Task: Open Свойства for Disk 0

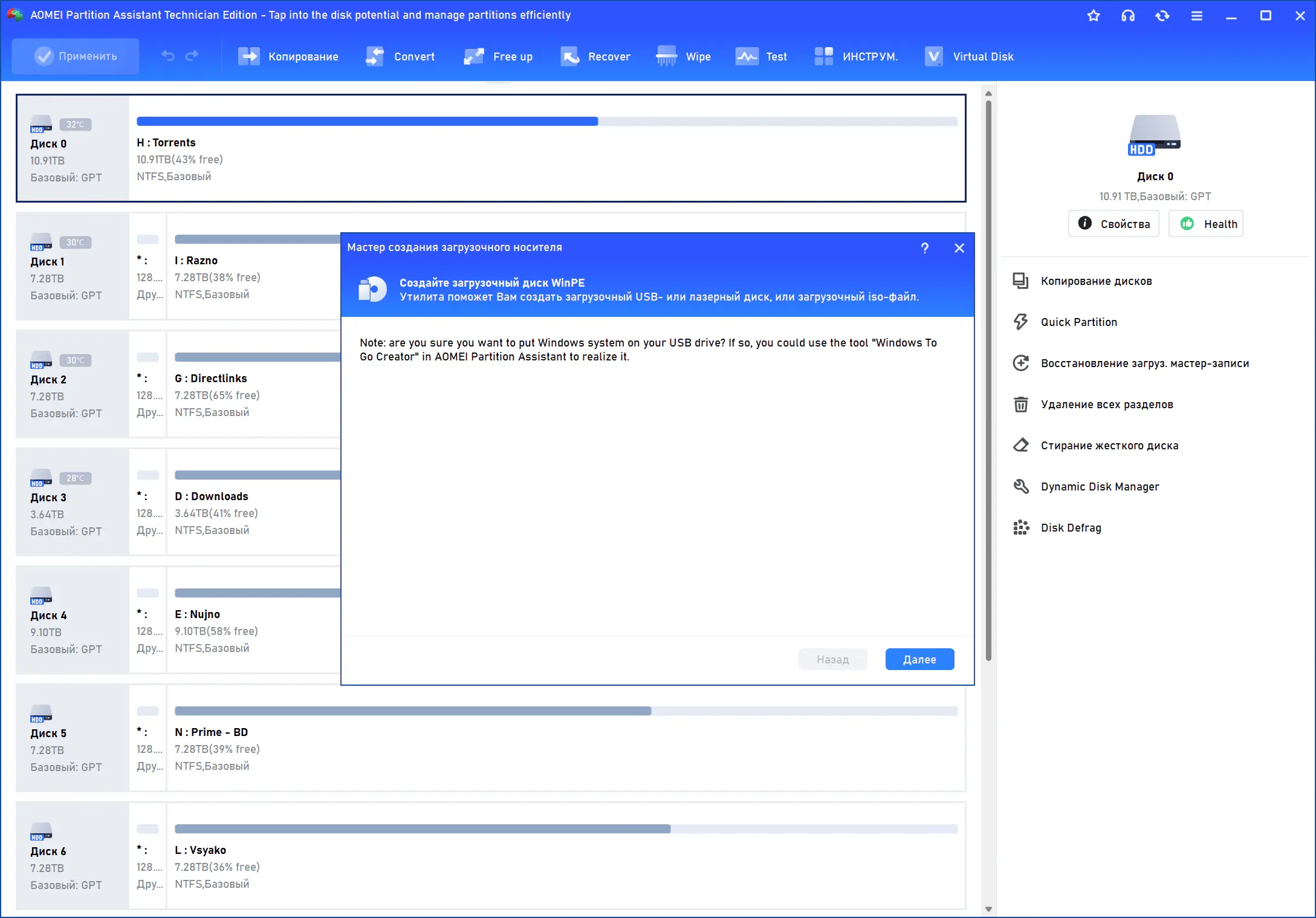Action: (1113, 224)
